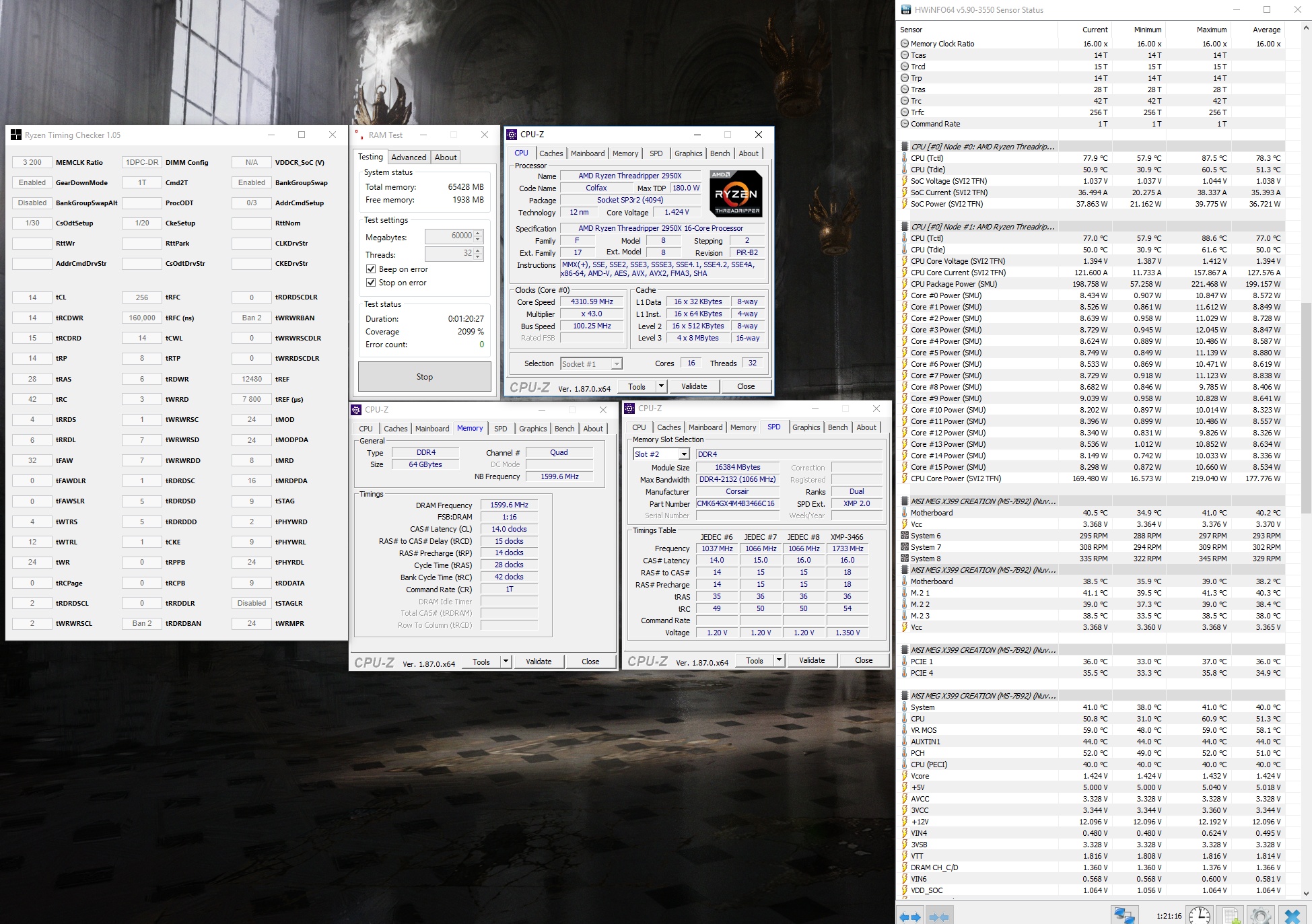Image resolution: width=1312 pixels, height=924 pixels.
Task: Stop the running RAM Test
Action: tap(425, 377)
